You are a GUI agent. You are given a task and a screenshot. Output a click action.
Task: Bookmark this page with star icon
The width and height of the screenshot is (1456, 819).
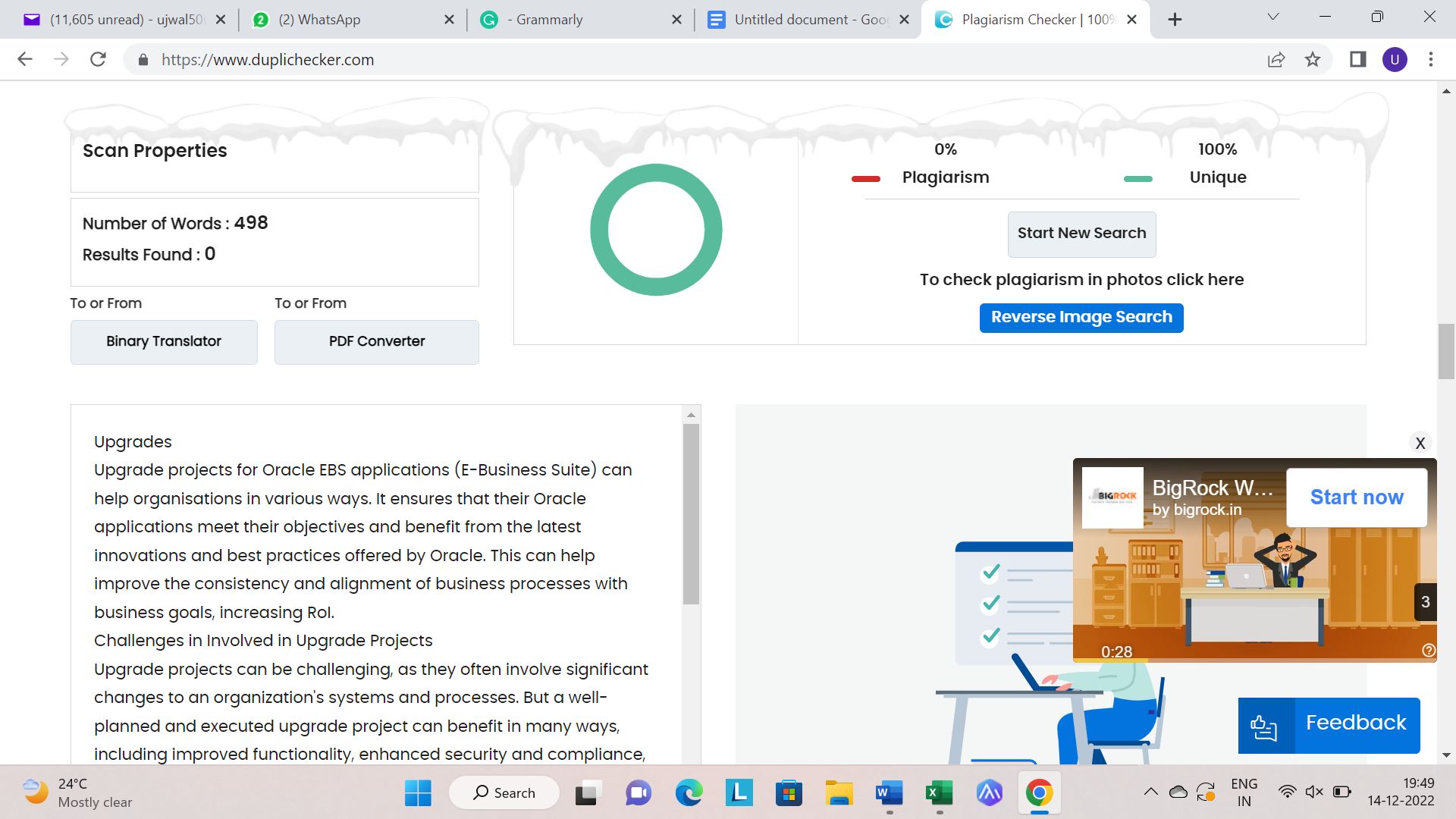(x=1313, y=59)
